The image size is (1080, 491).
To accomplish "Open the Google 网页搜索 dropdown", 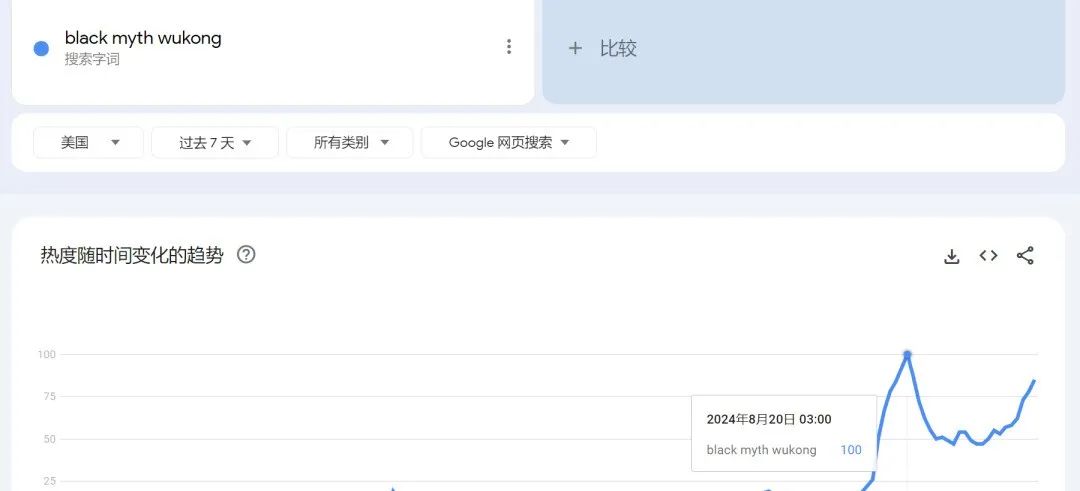I will (508, 143).
